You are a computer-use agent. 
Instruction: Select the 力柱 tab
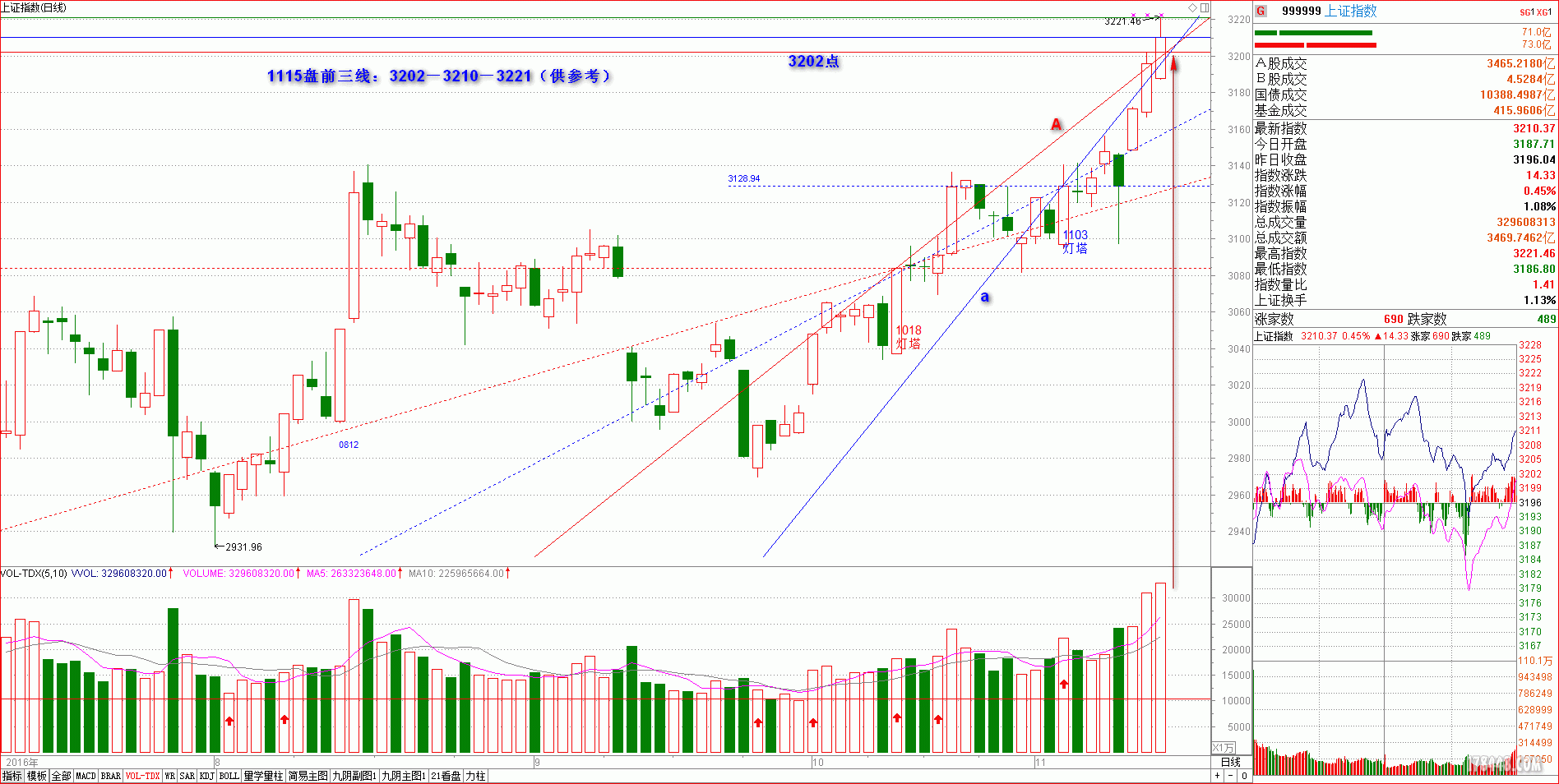(x=476, y=776)
